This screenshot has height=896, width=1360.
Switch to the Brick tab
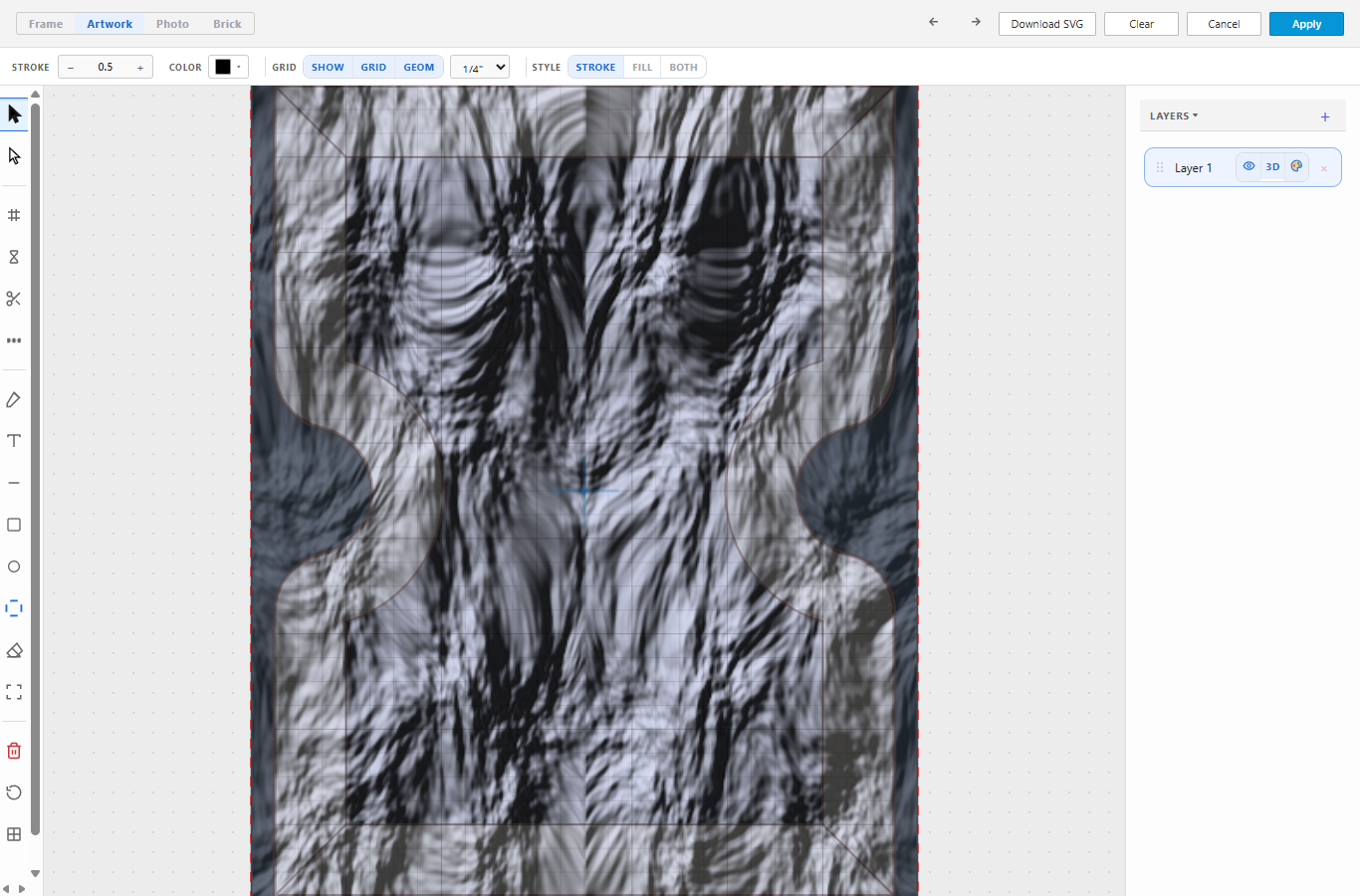pos(227,24)
